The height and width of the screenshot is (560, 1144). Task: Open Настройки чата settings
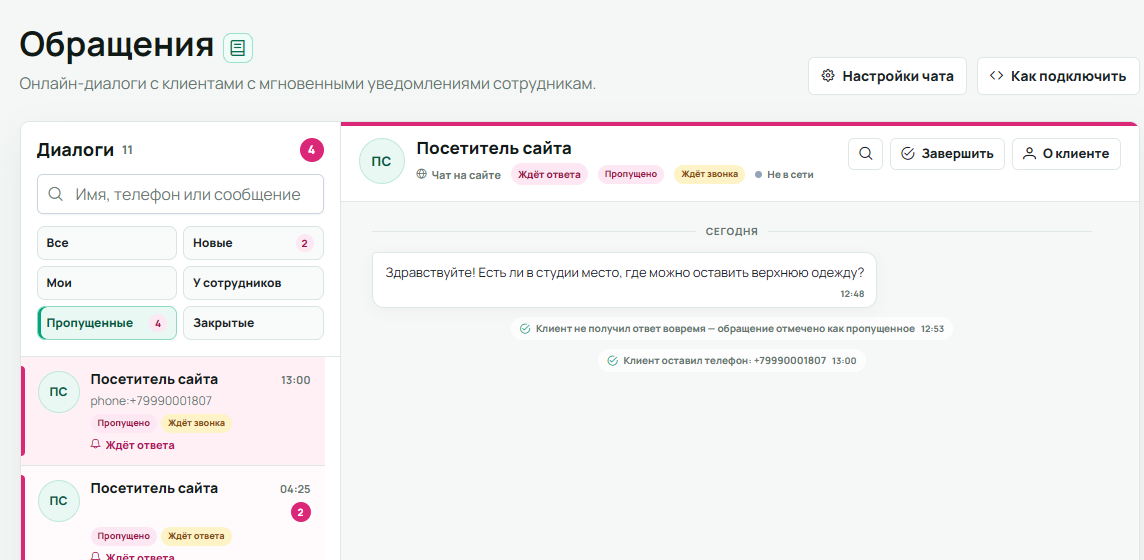tap(887, 76)
